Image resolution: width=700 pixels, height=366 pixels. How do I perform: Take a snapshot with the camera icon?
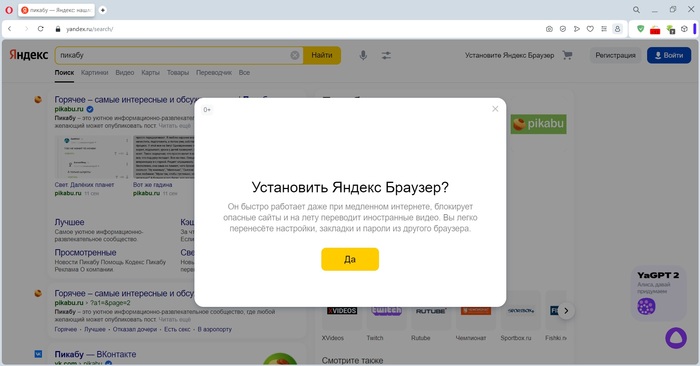tap(549, 29)
